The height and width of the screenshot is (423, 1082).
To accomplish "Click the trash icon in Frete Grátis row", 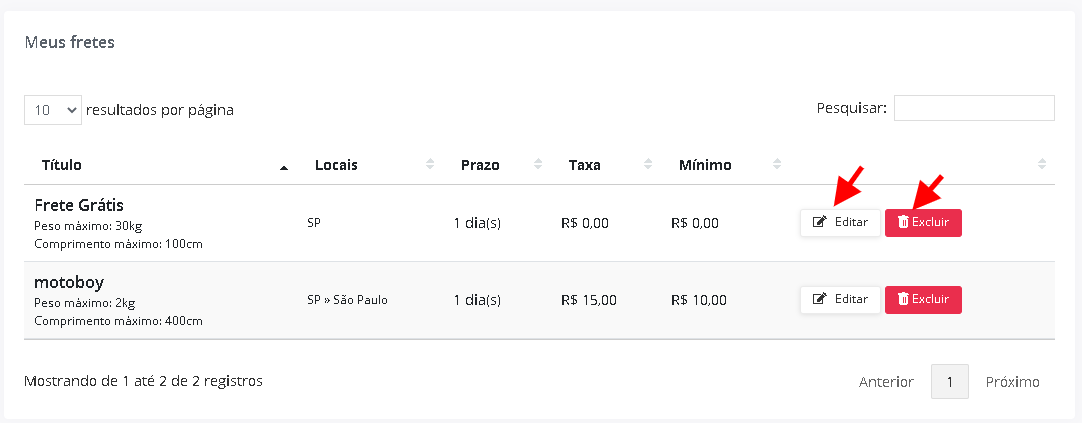I will click(x=903, y=222).
